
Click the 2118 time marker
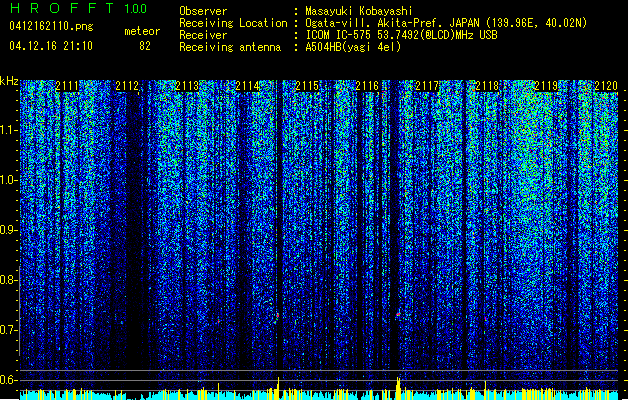pyautogui.click(x=487, y=86)
